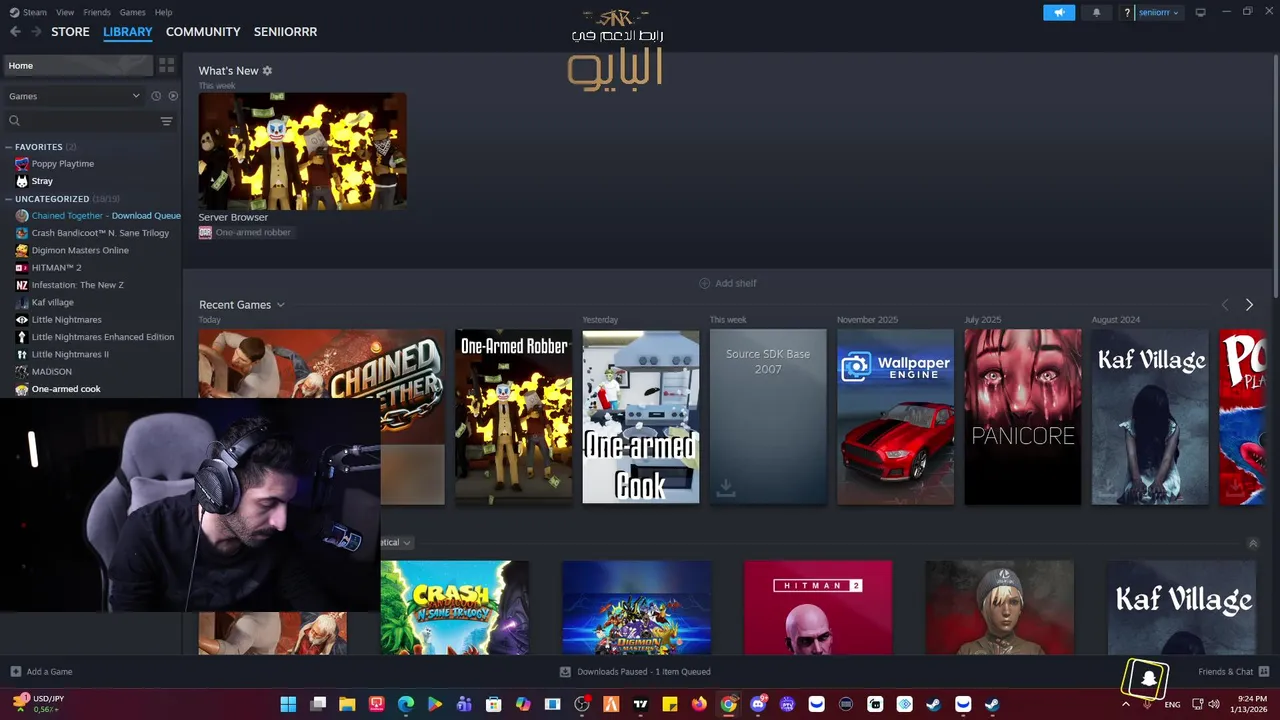Open the Help menu
Viewport: 1280px width, 720px height.
[163, 12]
